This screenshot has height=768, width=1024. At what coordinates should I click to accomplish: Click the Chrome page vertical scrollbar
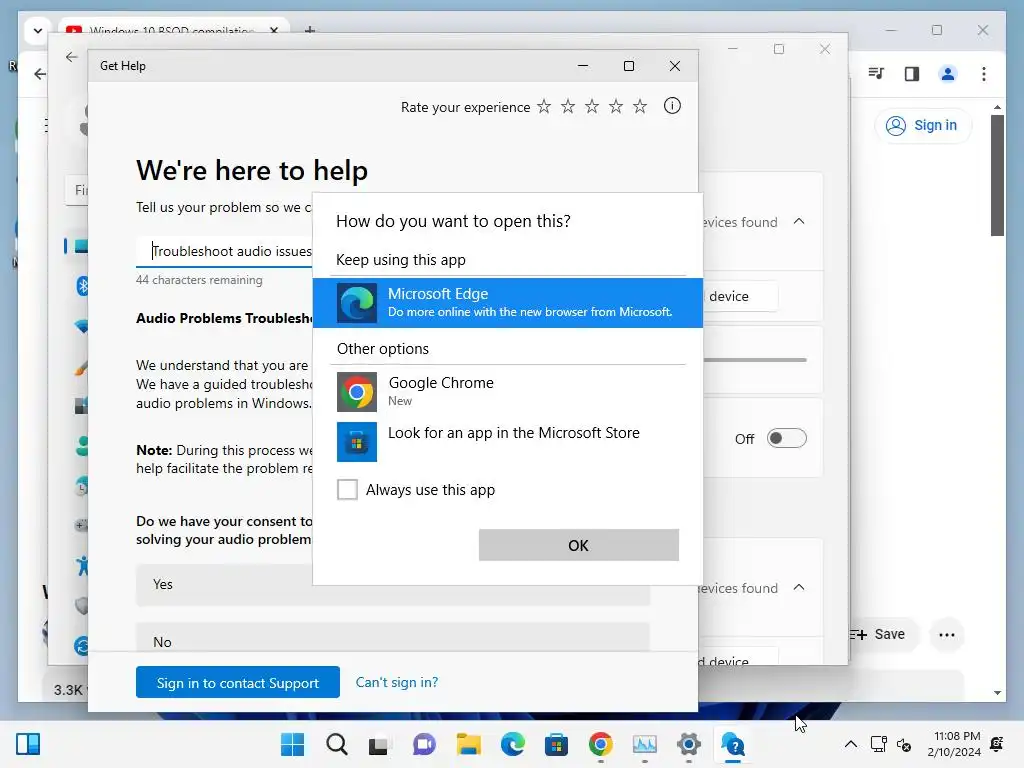[x=997, y=175]
